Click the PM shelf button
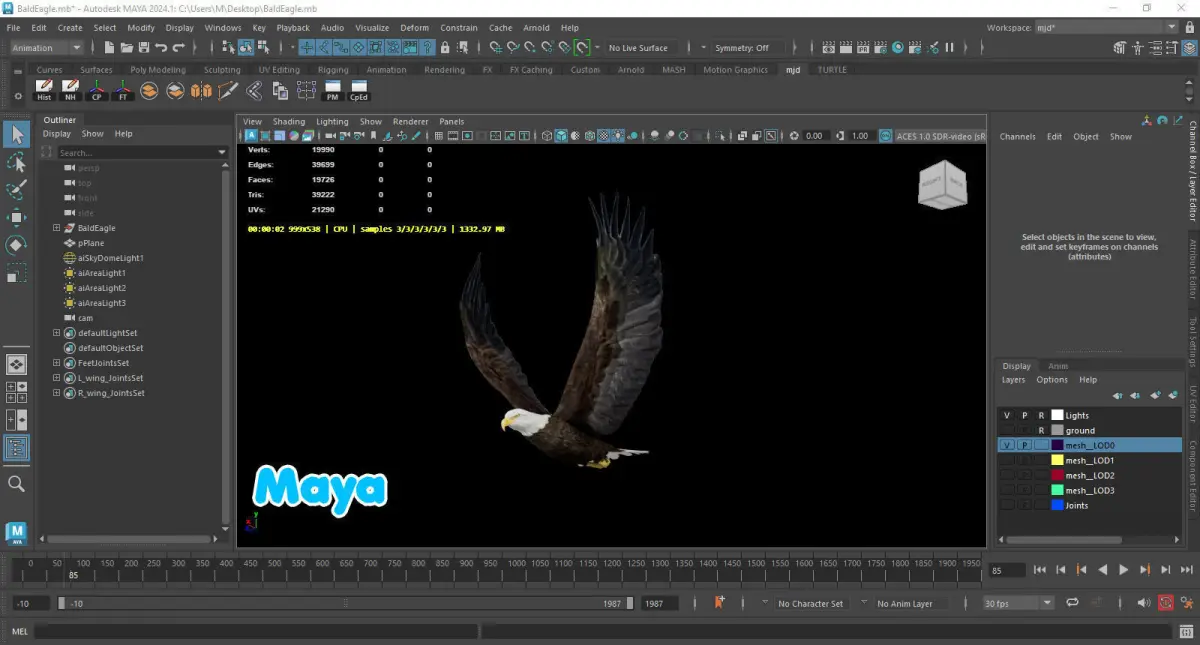The width and height of the screenshot is (1200, 645). (333, 91)
